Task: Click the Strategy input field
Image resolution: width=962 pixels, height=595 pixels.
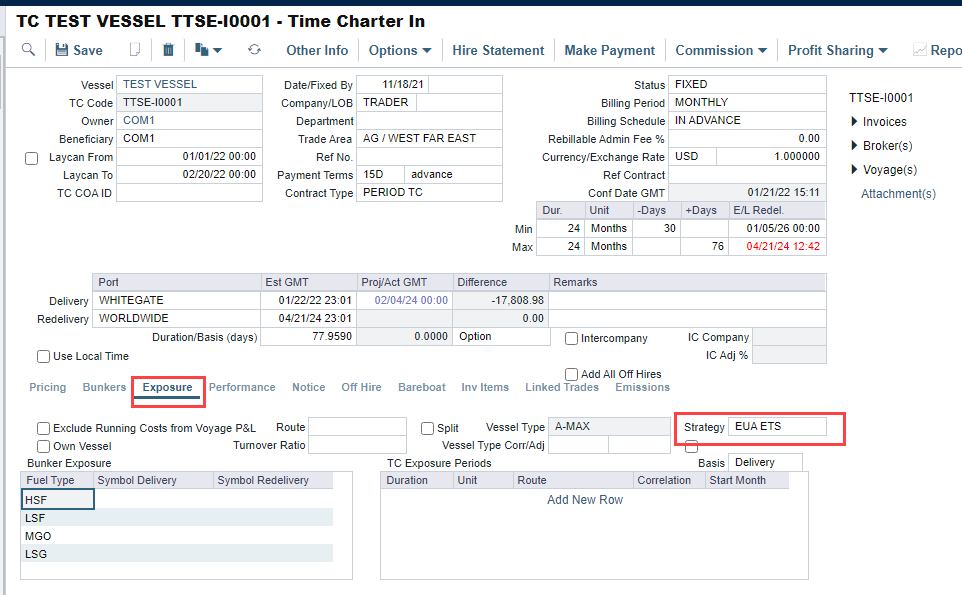Action: point(777,427)
